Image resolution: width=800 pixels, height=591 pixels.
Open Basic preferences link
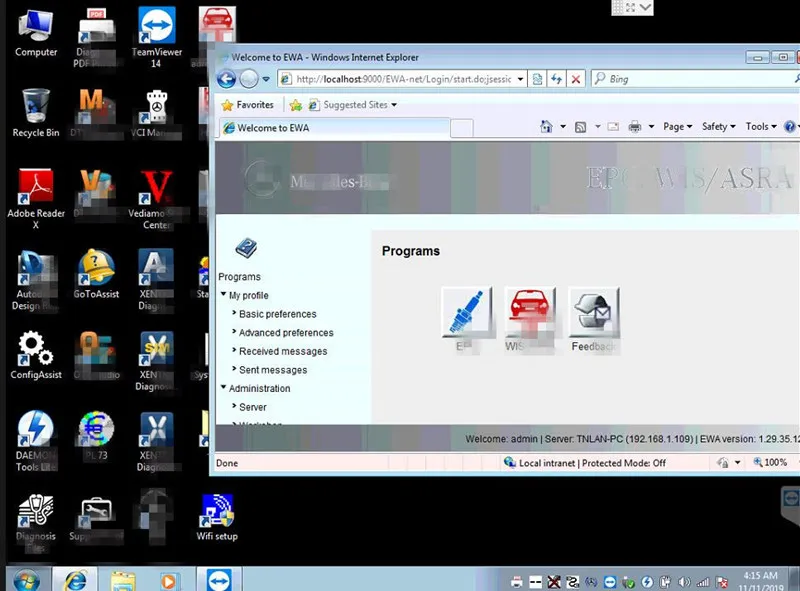pyautogui.click(x=278, y=314)
